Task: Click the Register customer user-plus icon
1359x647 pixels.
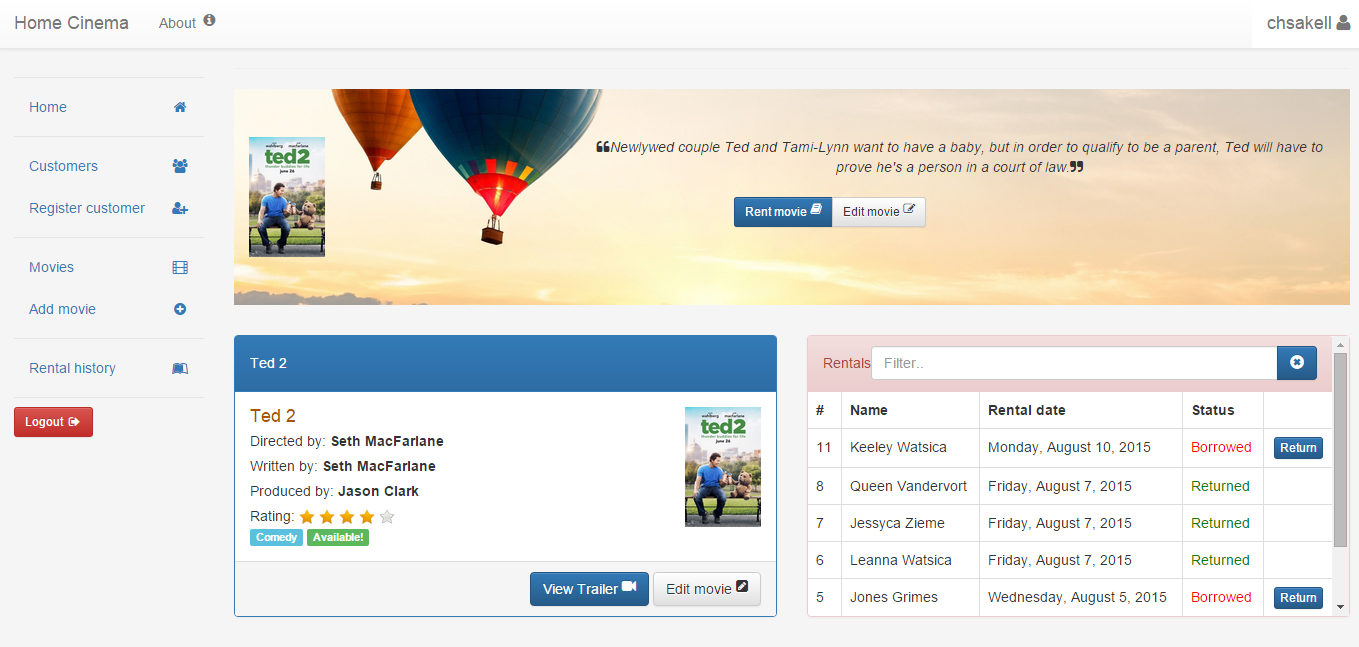Action: click(x=180, y=208)
